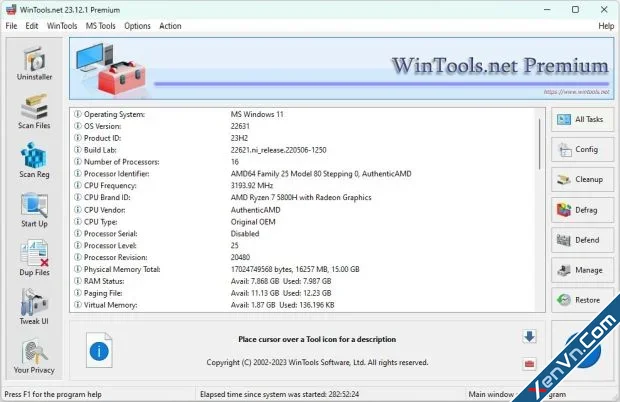620x402 pixels.
Task: Click the computer and toolbox banner image
Action: (x=111, y=69)
